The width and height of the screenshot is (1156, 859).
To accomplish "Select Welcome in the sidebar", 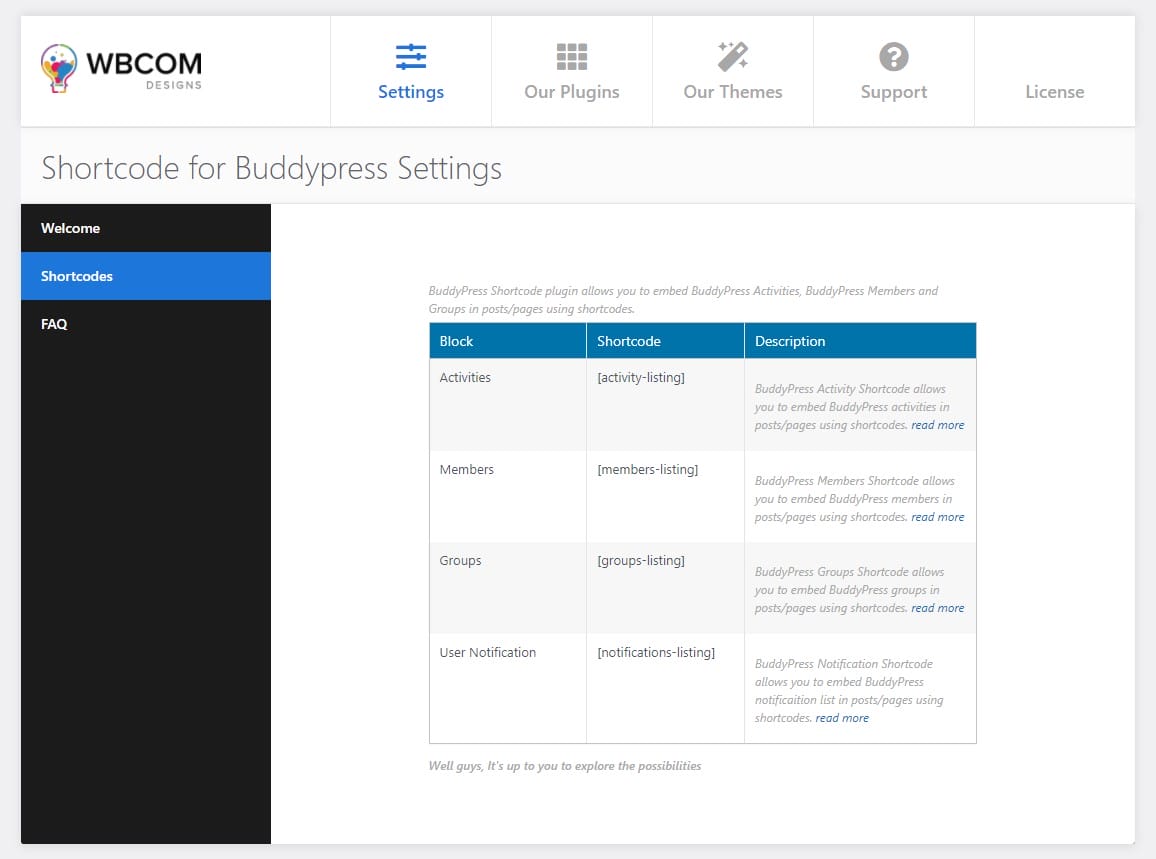I will pyautogui.click(x=71, y=228).
